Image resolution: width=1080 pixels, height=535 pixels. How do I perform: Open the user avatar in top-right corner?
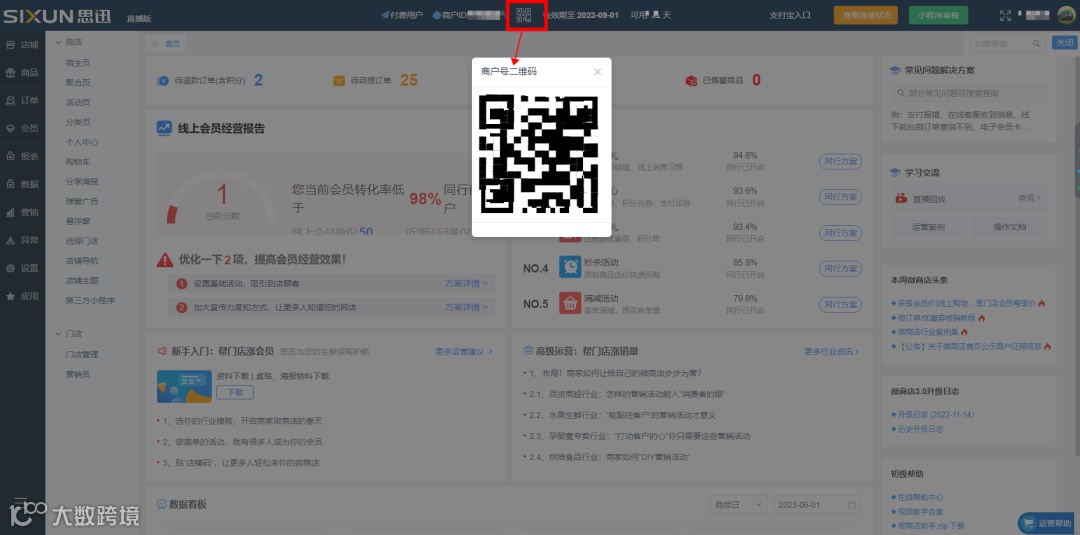pos(1066,15)
